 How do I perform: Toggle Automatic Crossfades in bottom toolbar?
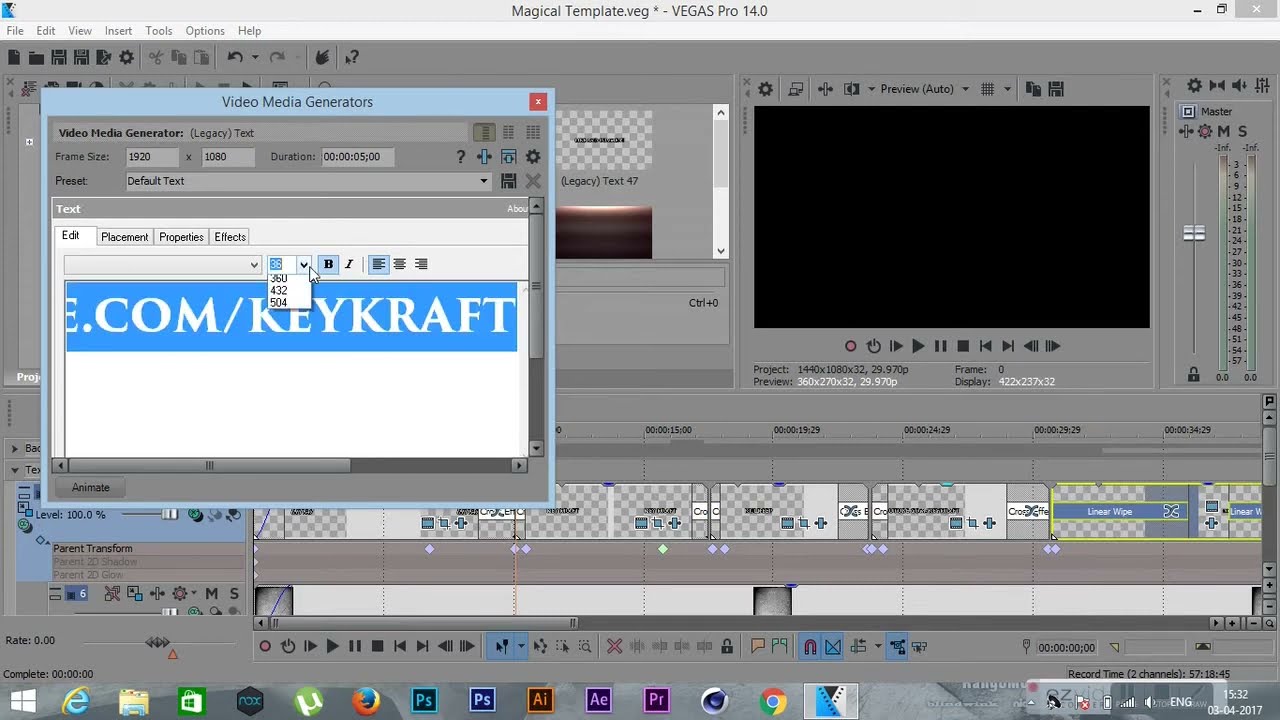pyautogui.click(x=833, y=647)
